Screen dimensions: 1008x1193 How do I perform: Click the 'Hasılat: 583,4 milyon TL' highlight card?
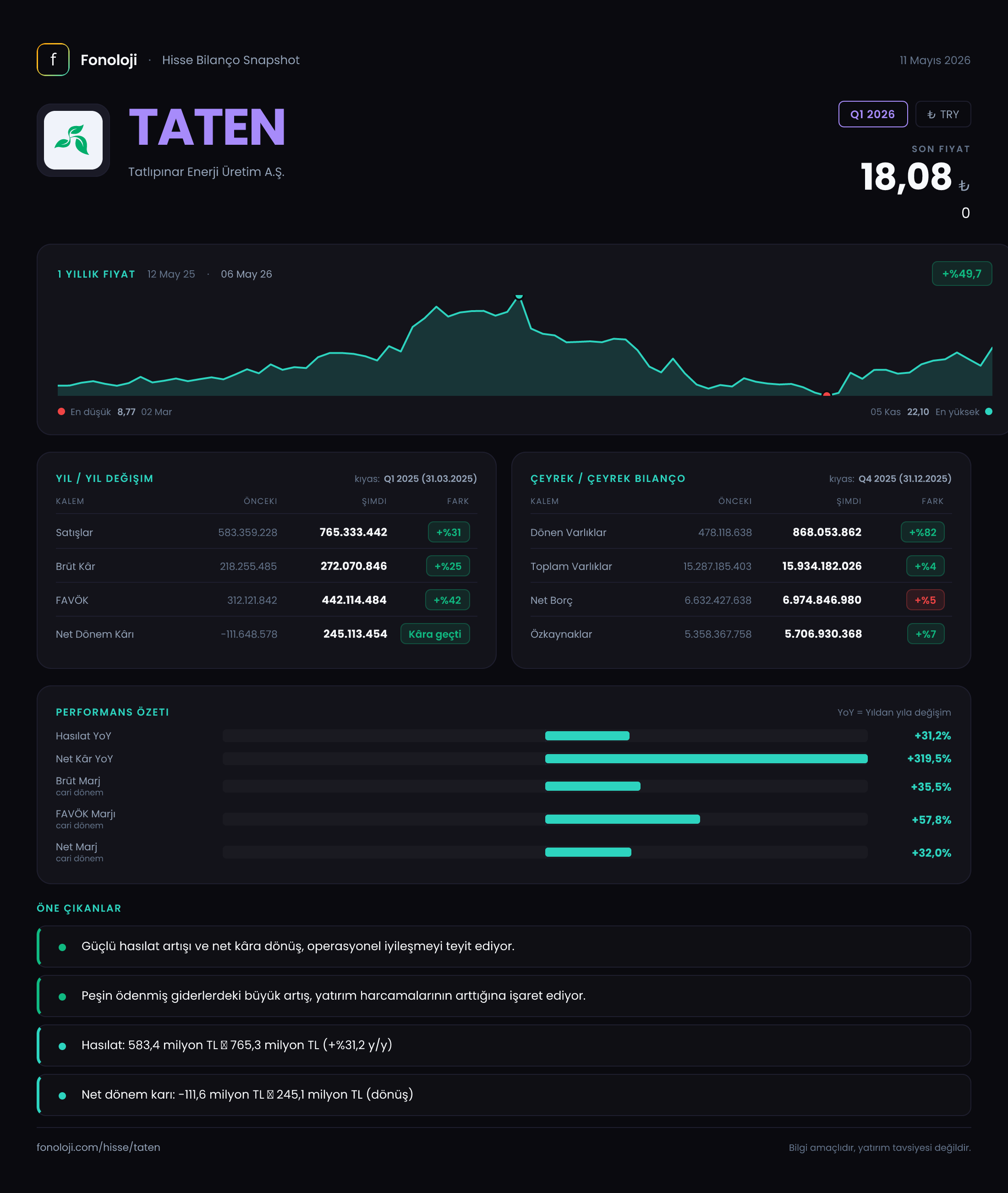504,1045
